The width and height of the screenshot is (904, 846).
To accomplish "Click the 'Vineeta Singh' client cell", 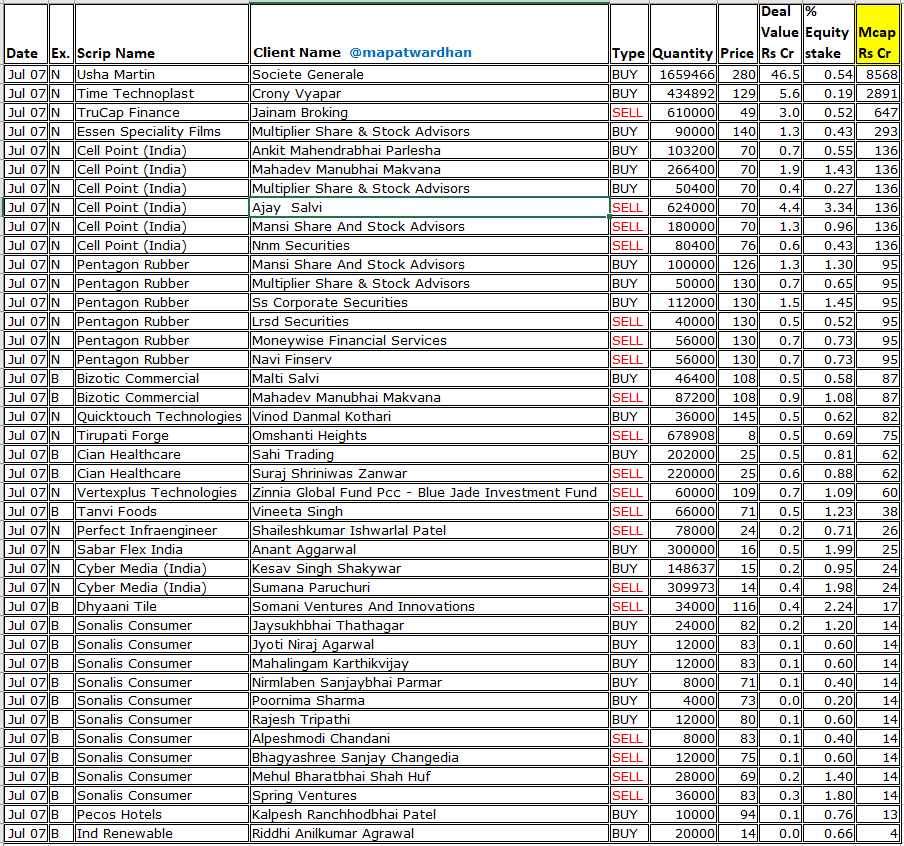I will [x=429, y=512].
